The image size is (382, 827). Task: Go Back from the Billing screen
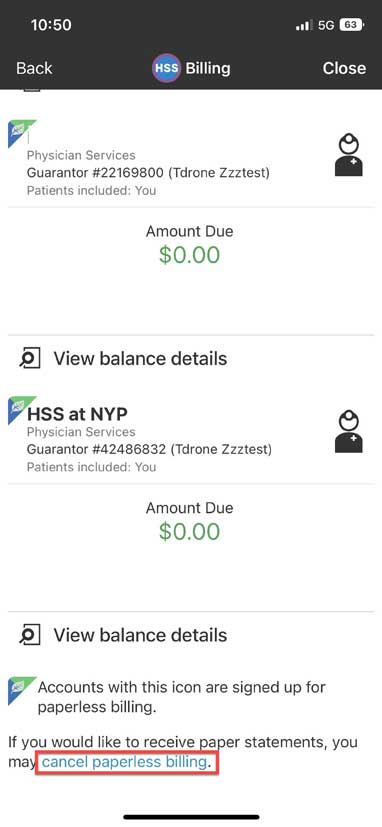coord(34,69)
